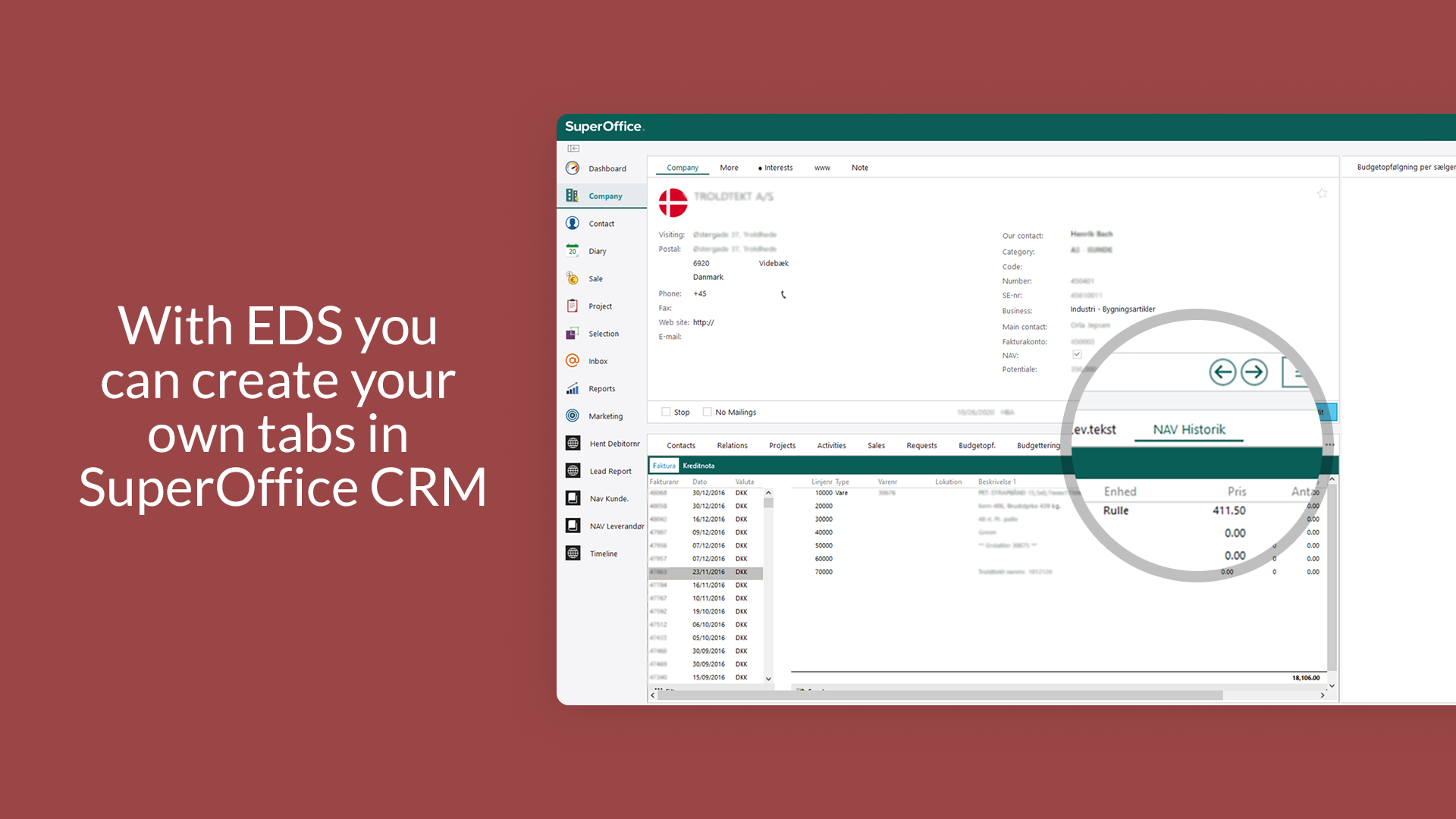Go back with left arrow button
The width and height of the screenshot is (1456, 819).
[1222, 372]
